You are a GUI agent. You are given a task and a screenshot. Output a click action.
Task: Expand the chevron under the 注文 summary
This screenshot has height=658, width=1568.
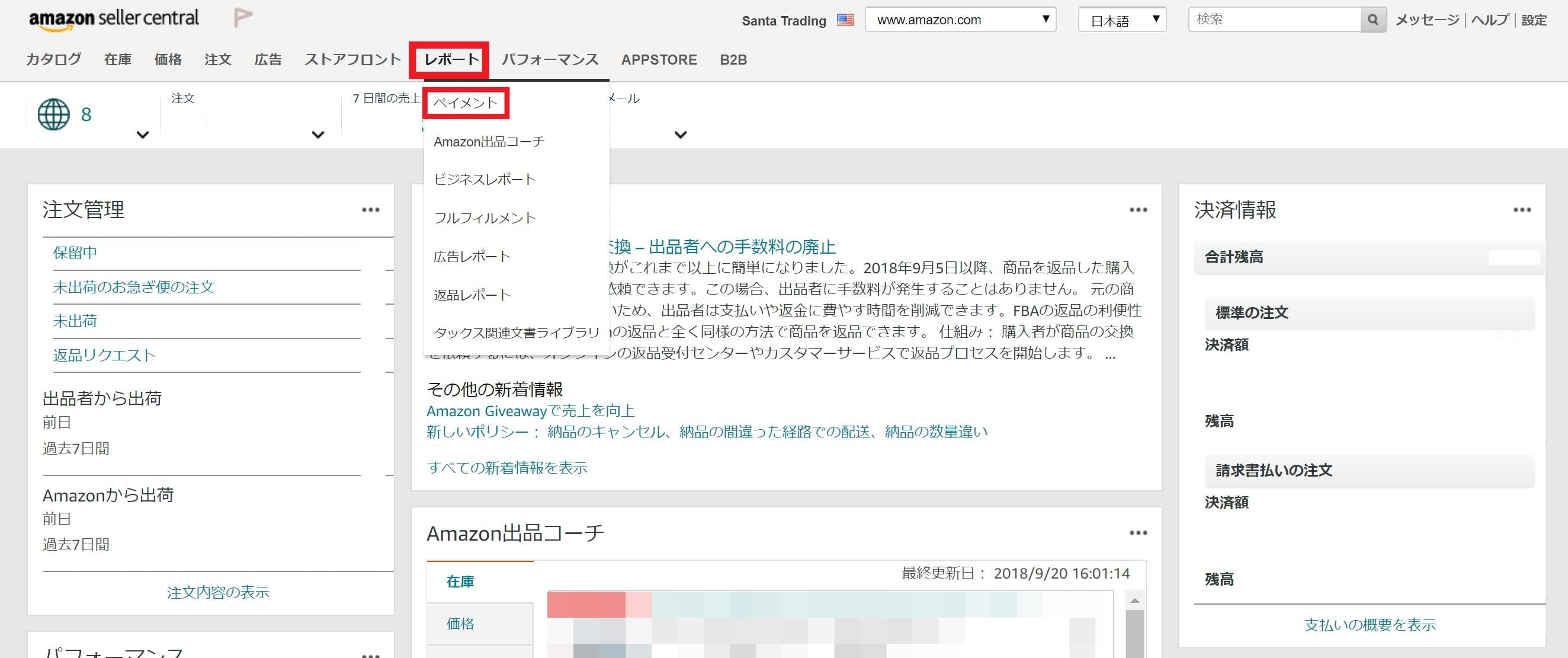click(318, 135)
